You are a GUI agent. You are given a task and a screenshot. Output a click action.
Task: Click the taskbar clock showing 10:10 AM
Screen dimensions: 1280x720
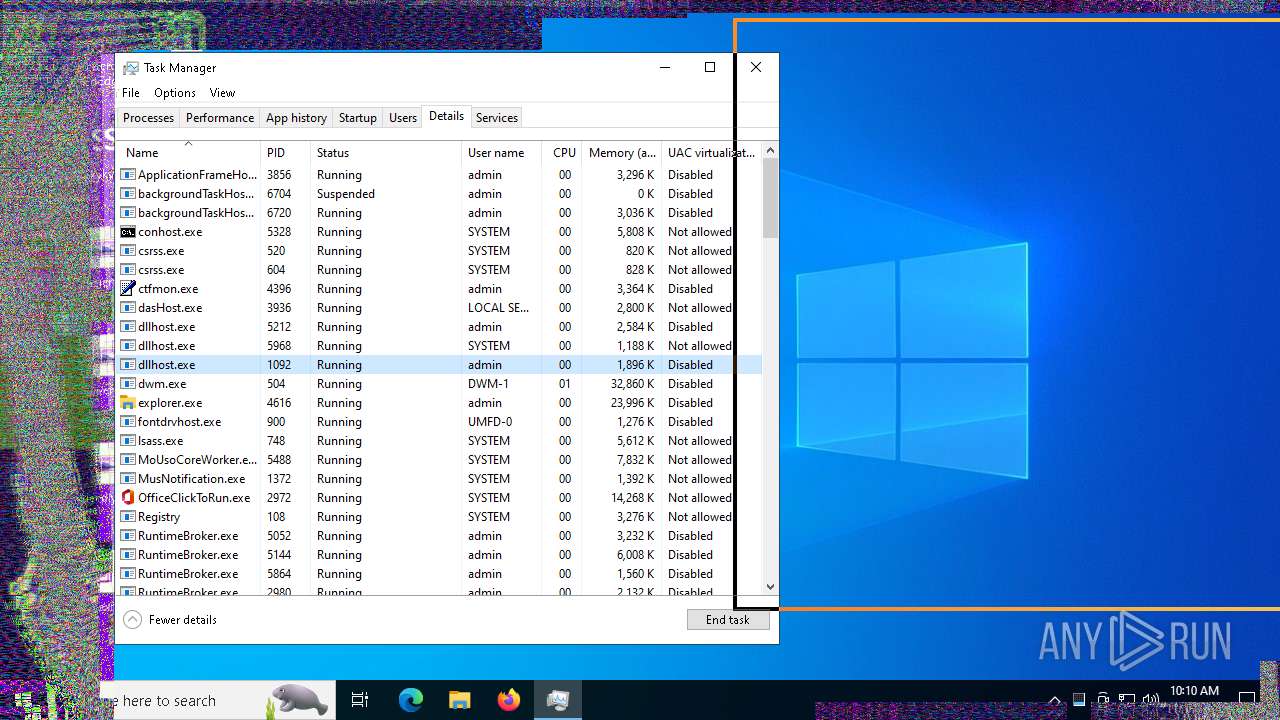click(x=1194, y=691)
